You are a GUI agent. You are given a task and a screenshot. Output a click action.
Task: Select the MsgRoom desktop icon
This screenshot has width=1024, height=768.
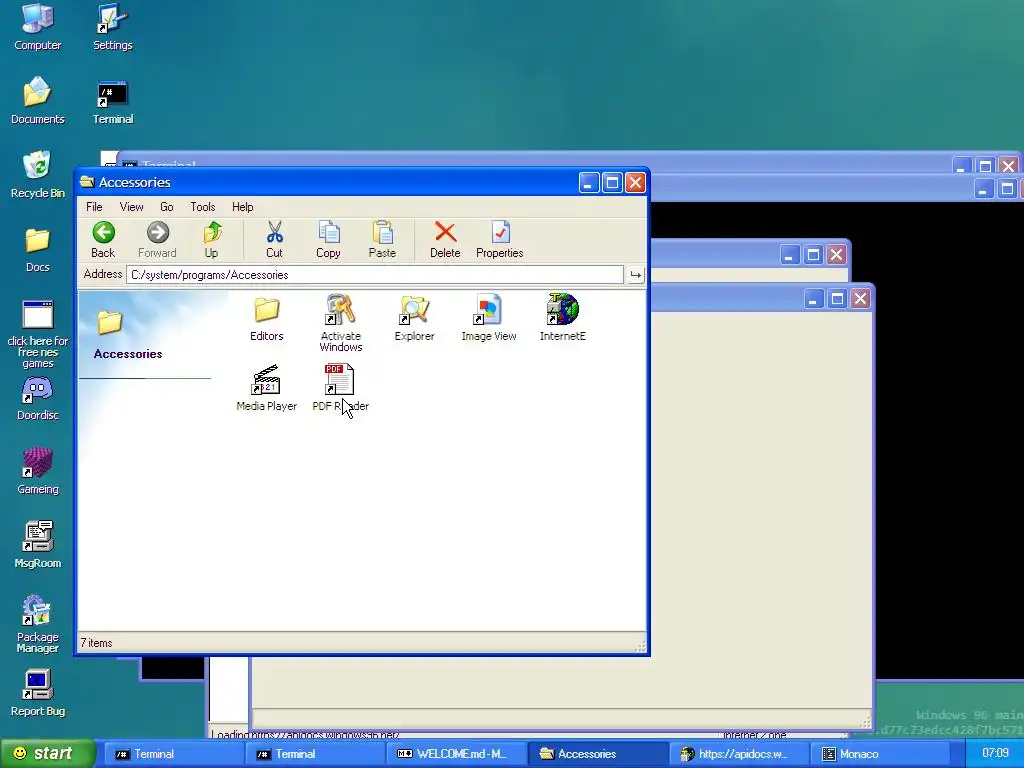[38, 545]
